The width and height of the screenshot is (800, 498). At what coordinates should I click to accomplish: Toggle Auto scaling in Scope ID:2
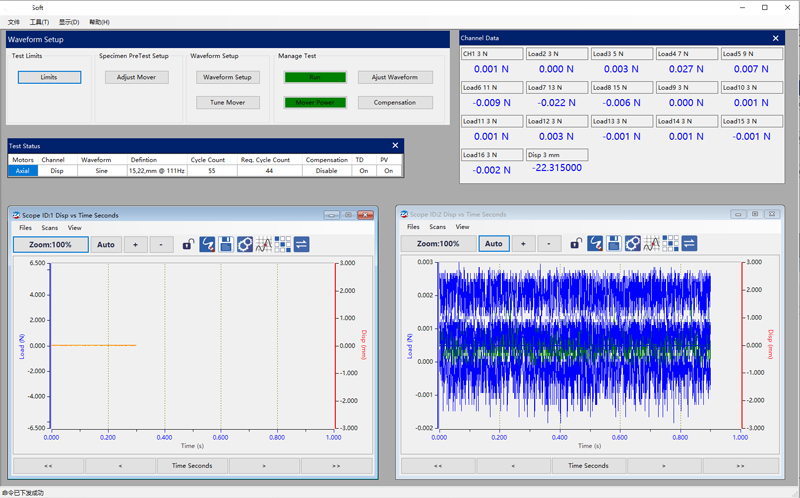pyautogui.click(x=493, y=243)
